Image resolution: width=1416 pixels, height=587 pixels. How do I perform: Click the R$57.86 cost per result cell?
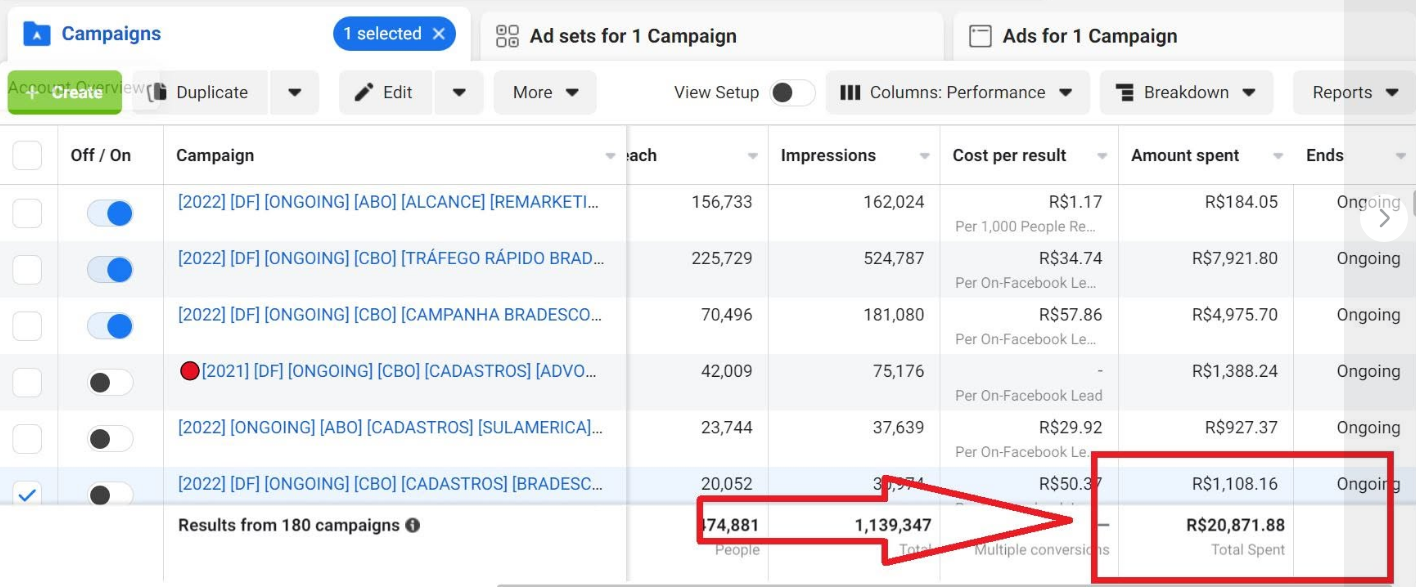(1070, 315)
